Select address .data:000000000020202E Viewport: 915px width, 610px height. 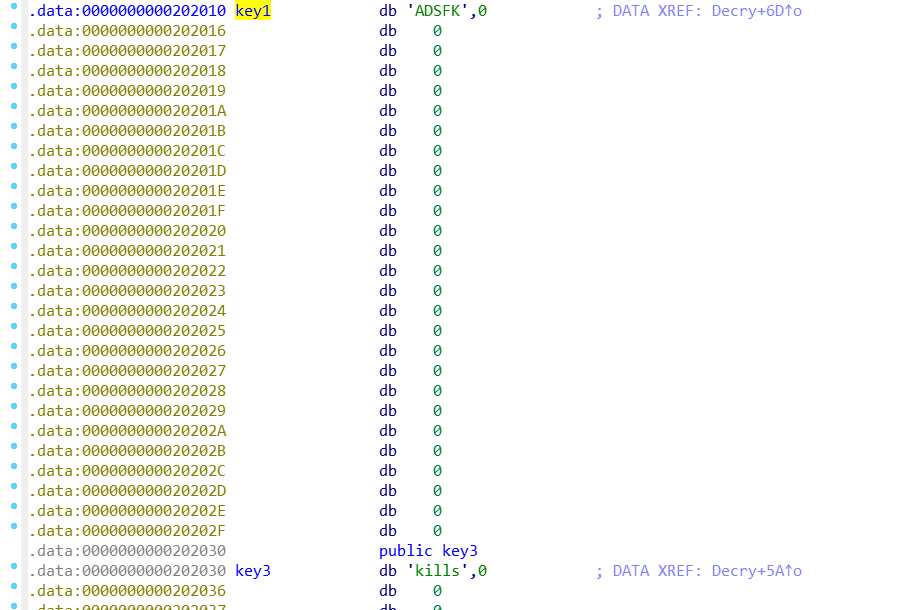[127, 511]
